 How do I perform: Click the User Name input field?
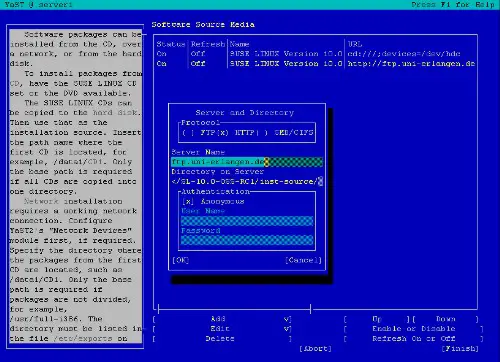point(247,221)
